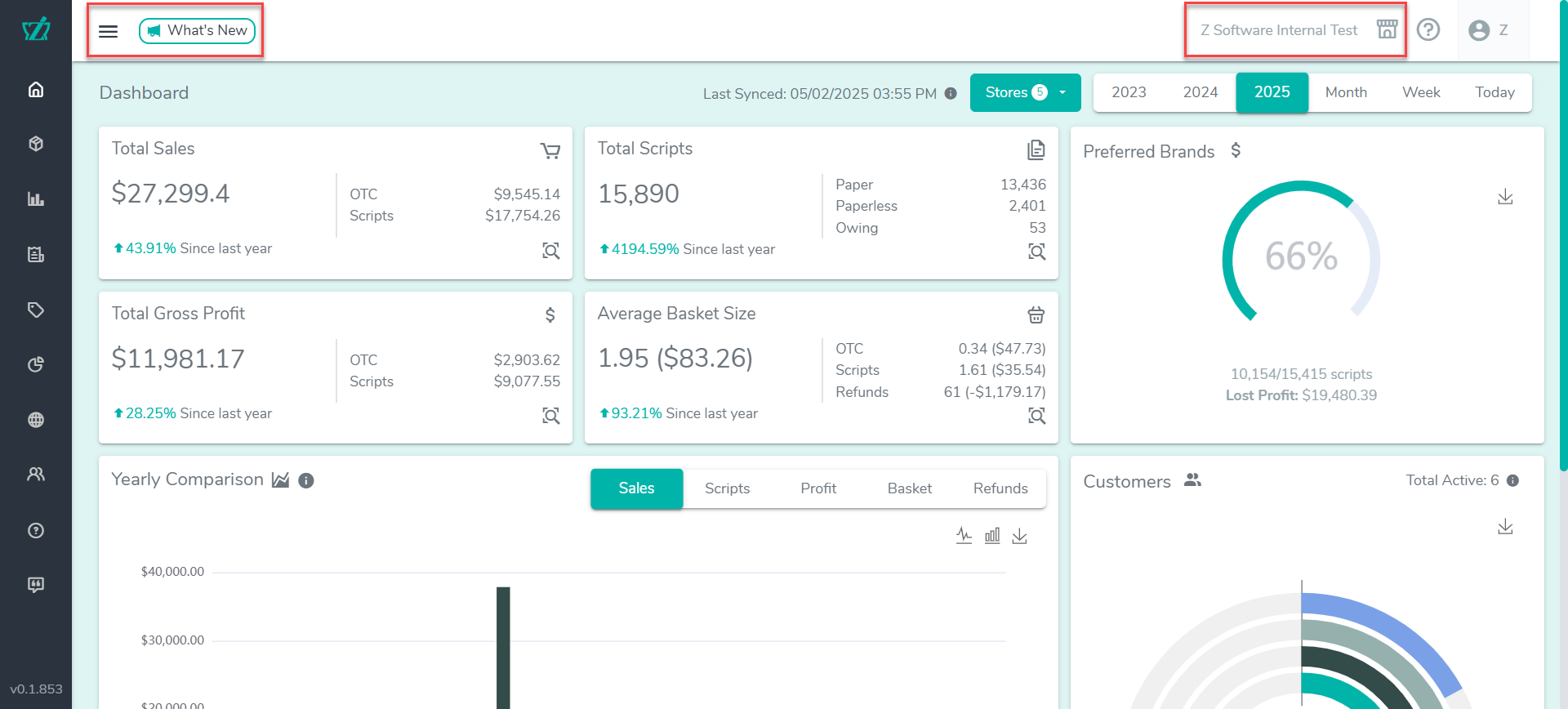Click the Z Software Internal Test label

pos(1279,30)
